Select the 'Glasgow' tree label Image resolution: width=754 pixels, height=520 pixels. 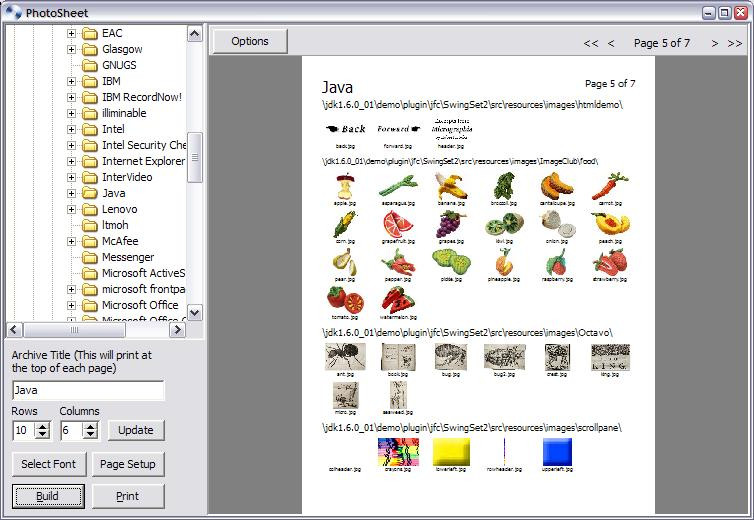(x=122, y=49)
